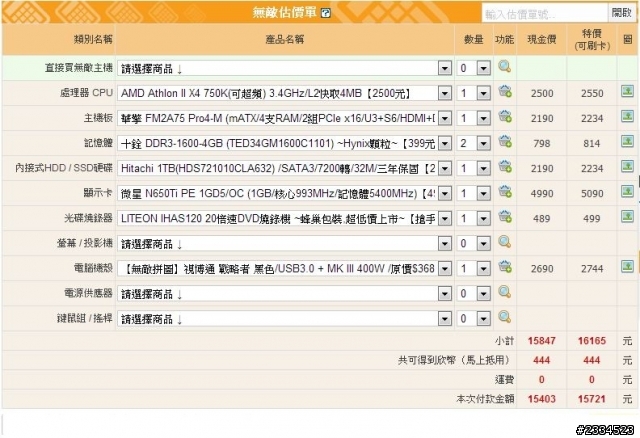View the product image icon for 電腦機殼
Screen dimensions: 640x438
tap(627, 267)
